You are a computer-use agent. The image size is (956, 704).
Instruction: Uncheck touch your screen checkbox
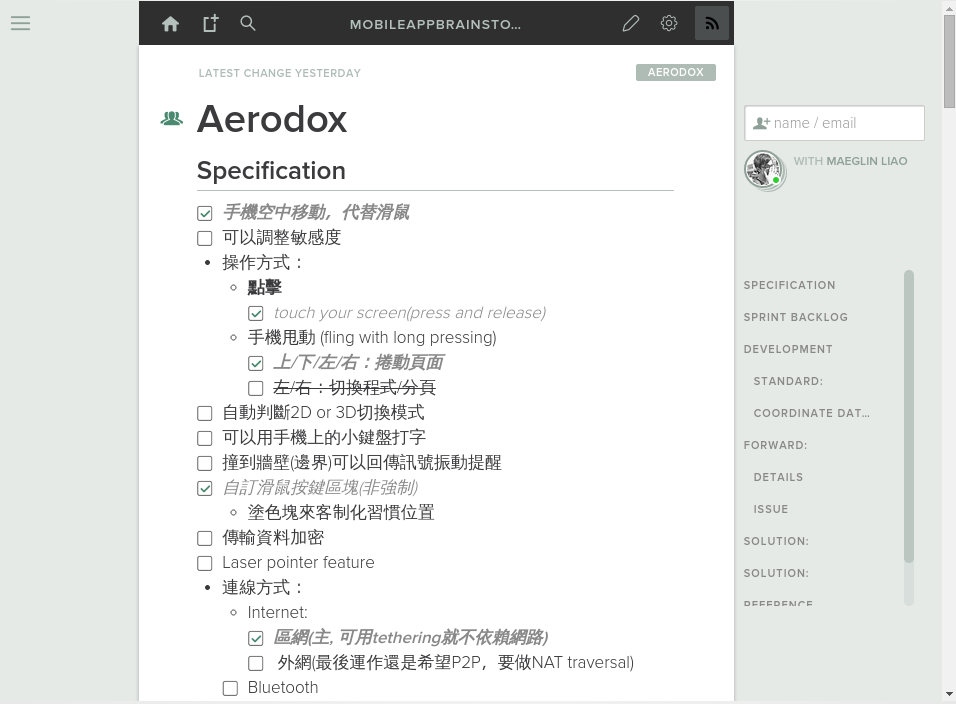255,313
